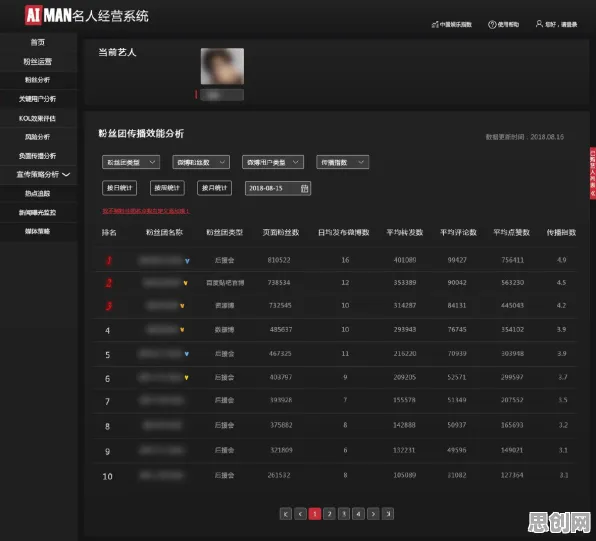Viewport: 596px width, 541px height.
Task: Click the red rank 1 badge
Action: (109, 260)
